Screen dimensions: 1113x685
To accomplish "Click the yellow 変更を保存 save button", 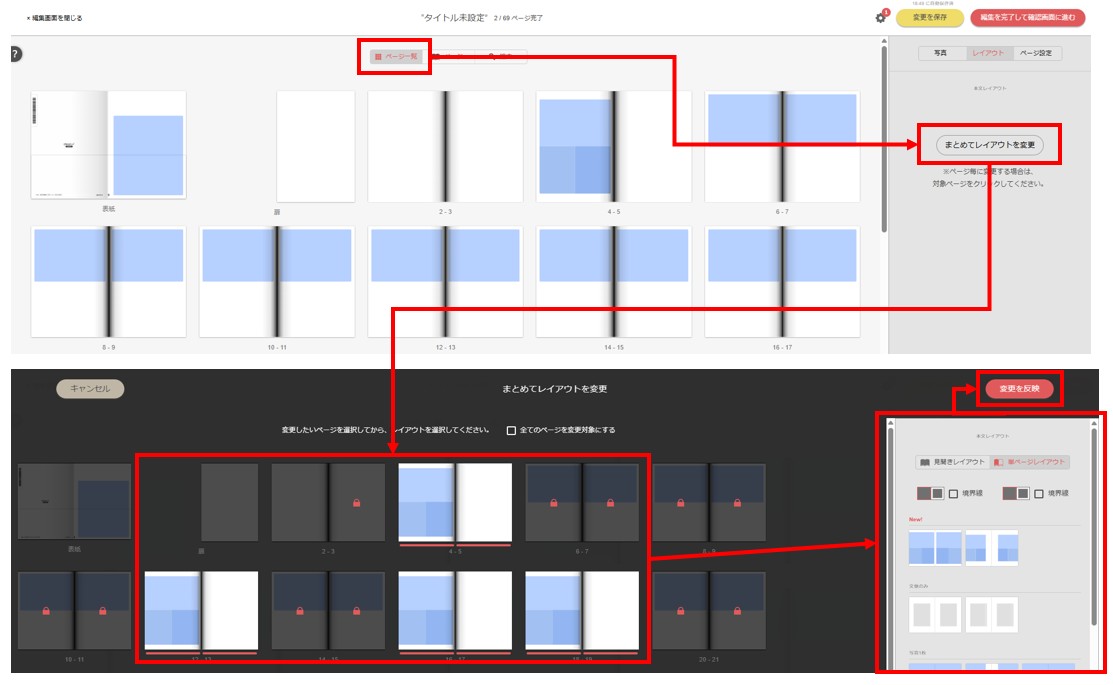I will (x=930, y=18).
